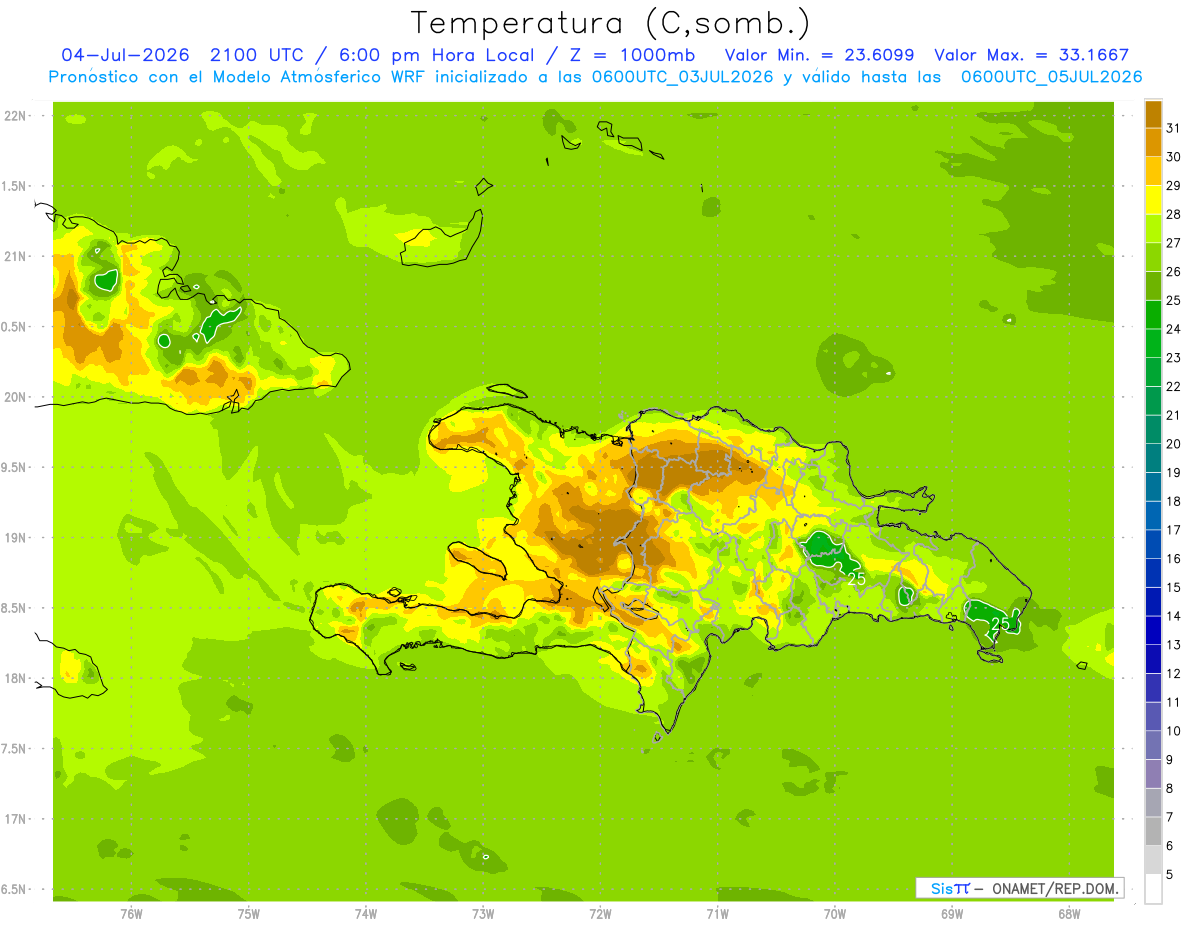Click the legend band between 26 and 27
Screen dimensions: 1200x927
click(1153, 258)
